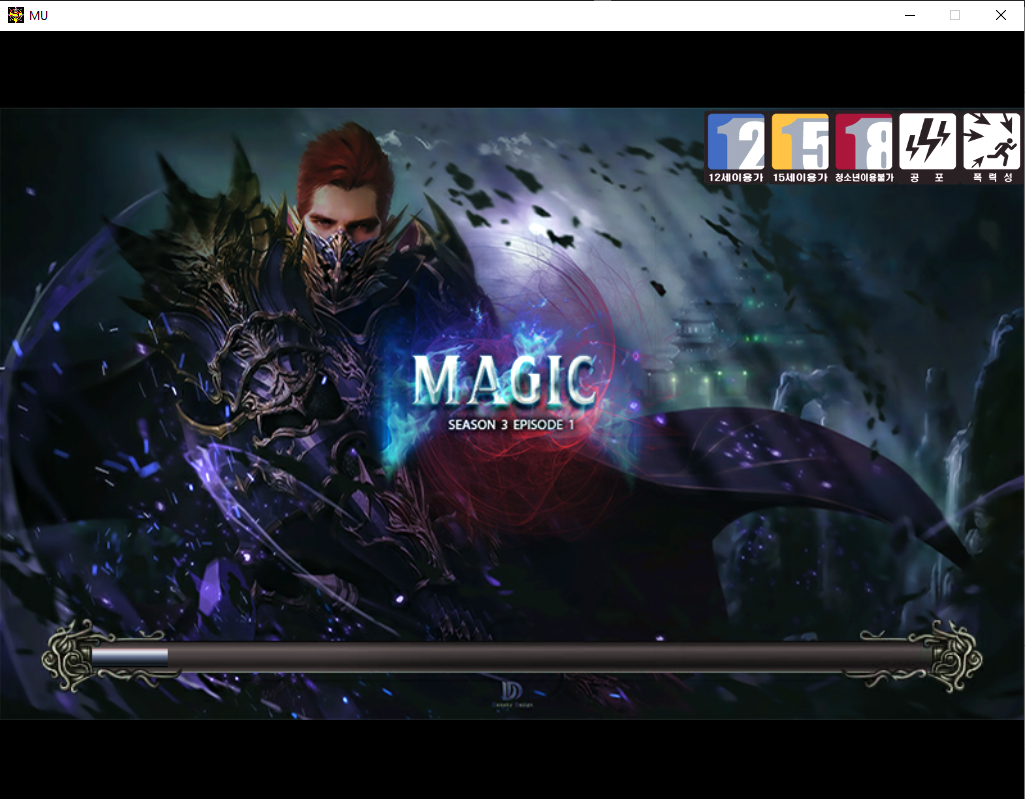
Task: Click the '청소년이용불가' rating label
Action: tap(864, 177)
